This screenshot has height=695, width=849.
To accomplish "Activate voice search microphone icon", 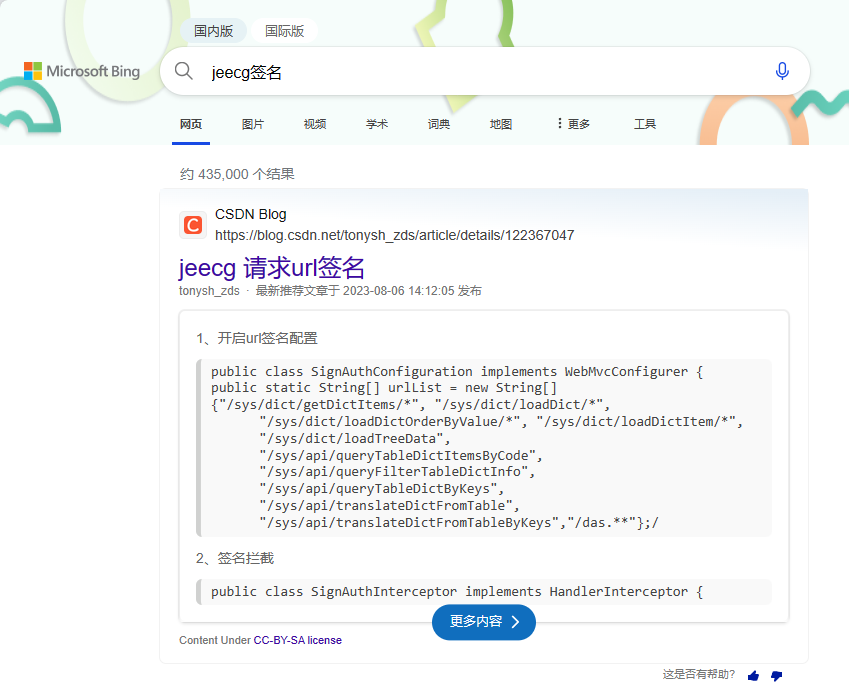I will click(x=782, y=71).
